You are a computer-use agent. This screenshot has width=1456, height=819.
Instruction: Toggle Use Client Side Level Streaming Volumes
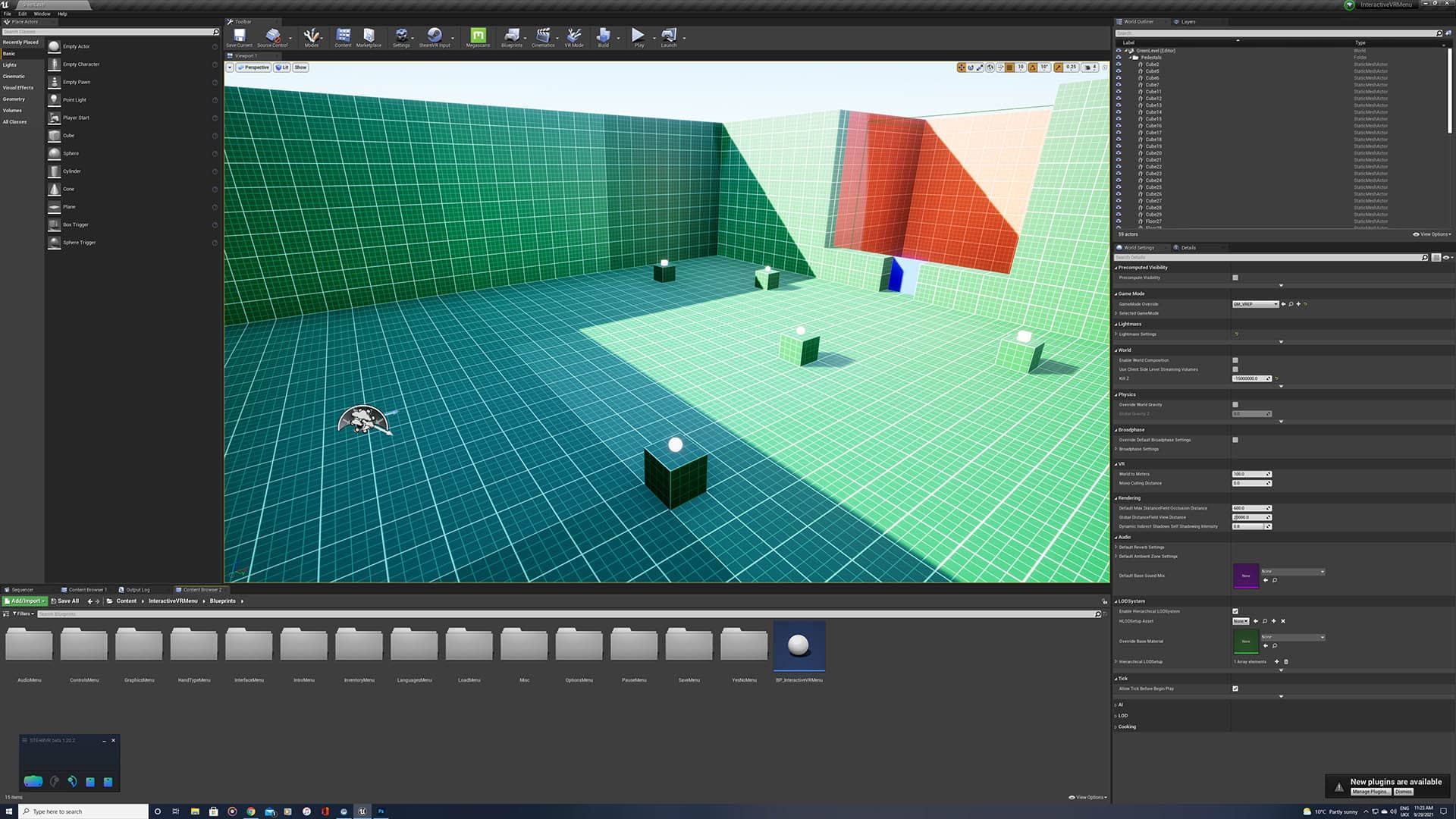pyautogui.click(x=1235, y=369)
